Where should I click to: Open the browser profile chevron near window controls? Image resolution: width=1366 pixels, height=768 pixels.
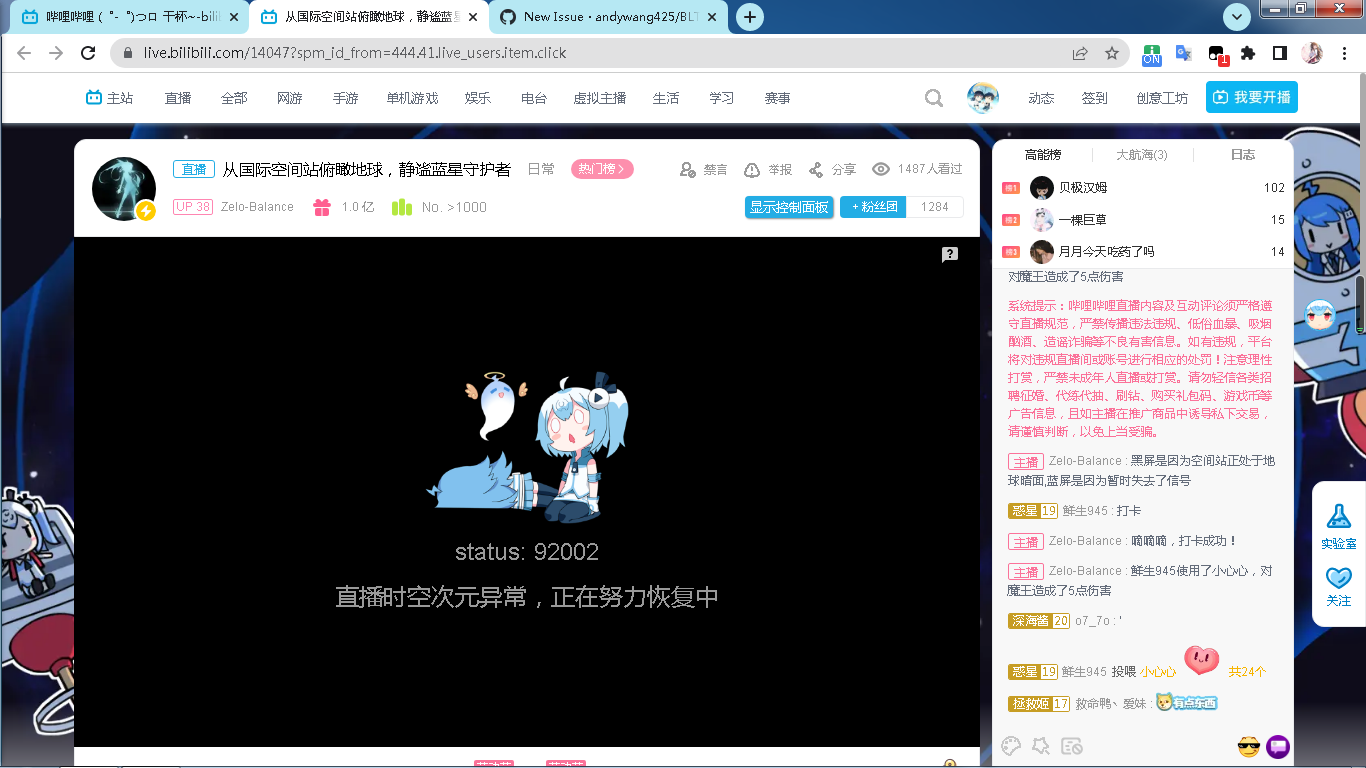click(1237, 18)
